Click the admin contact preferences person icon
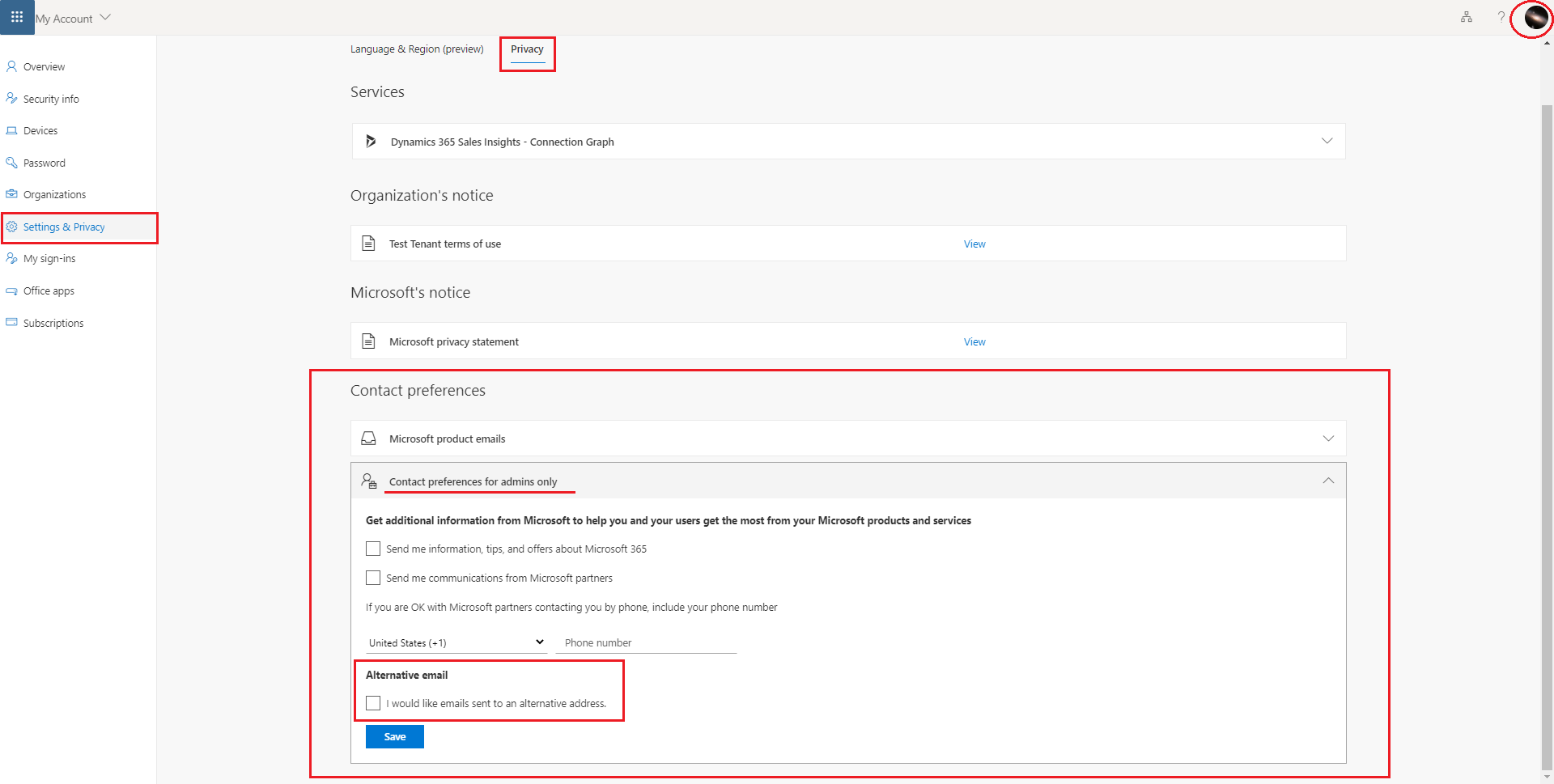 (x=369, y=481)
